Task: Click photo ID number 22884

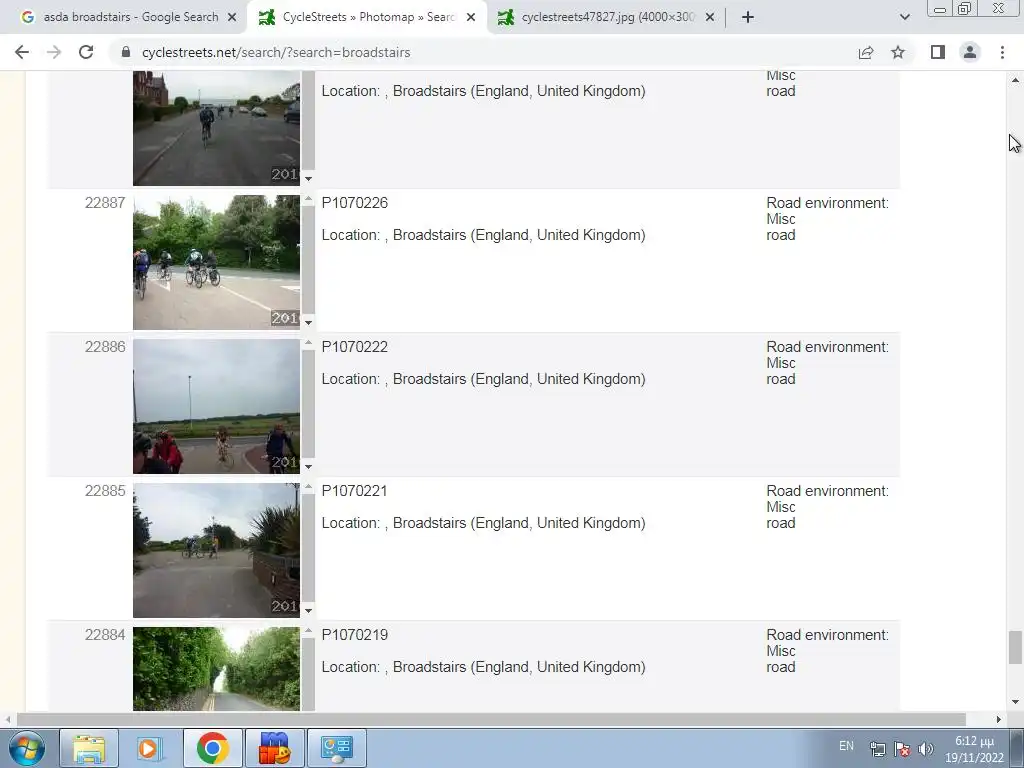Action: click(x=104, y=635)
